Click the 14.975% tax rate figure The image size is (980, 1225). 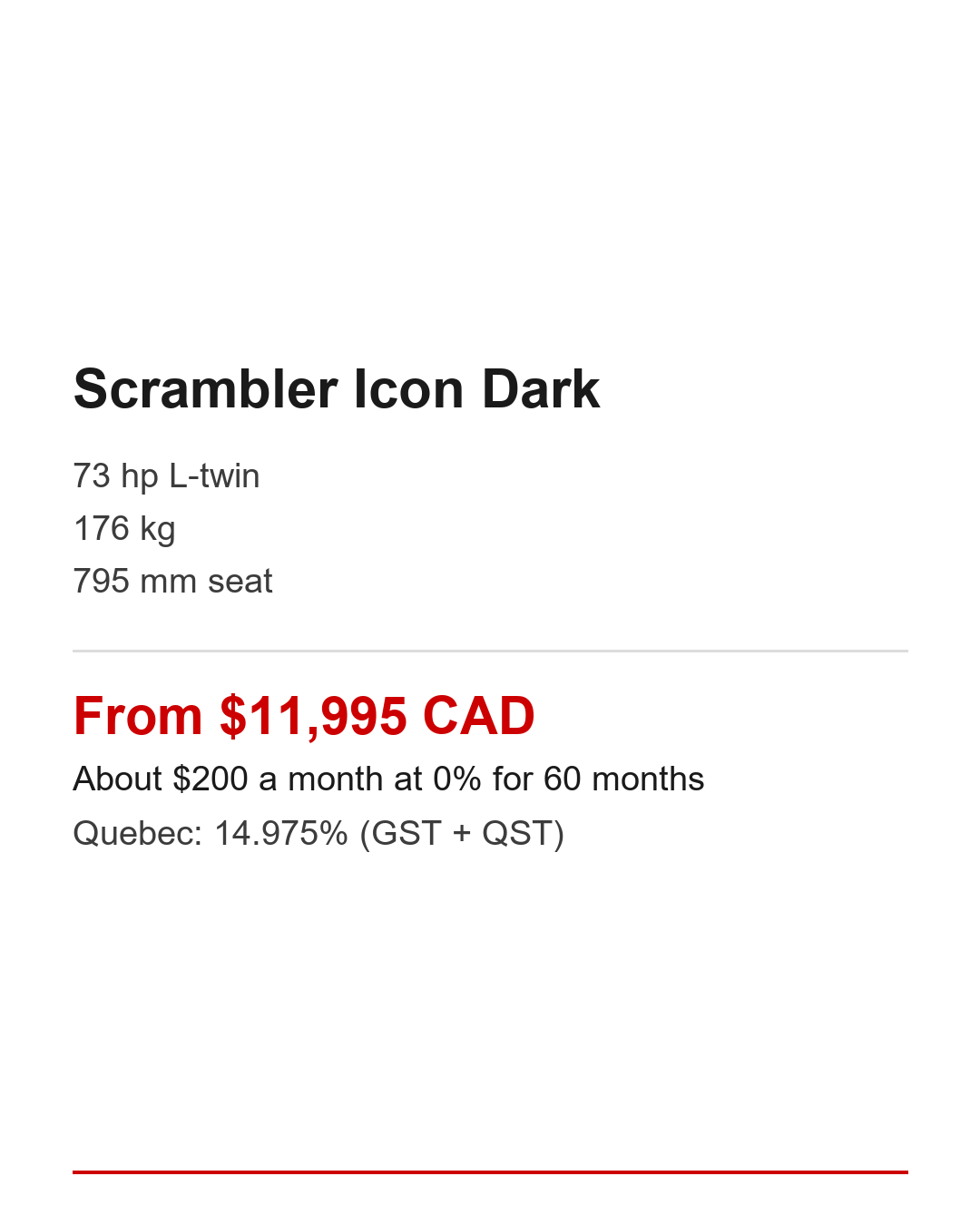[x=281, y=833]
